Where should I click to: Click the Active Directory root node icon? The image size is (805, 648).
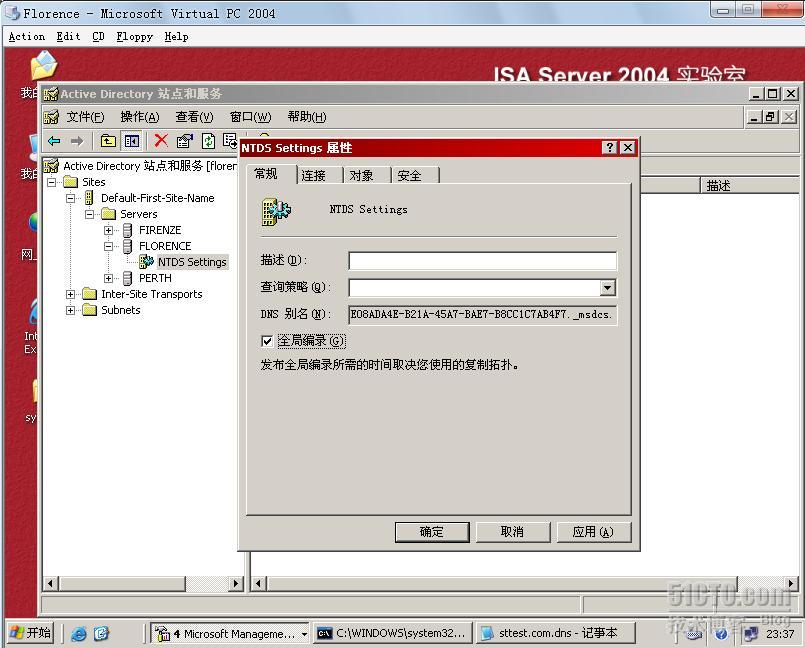pos(51,166)
